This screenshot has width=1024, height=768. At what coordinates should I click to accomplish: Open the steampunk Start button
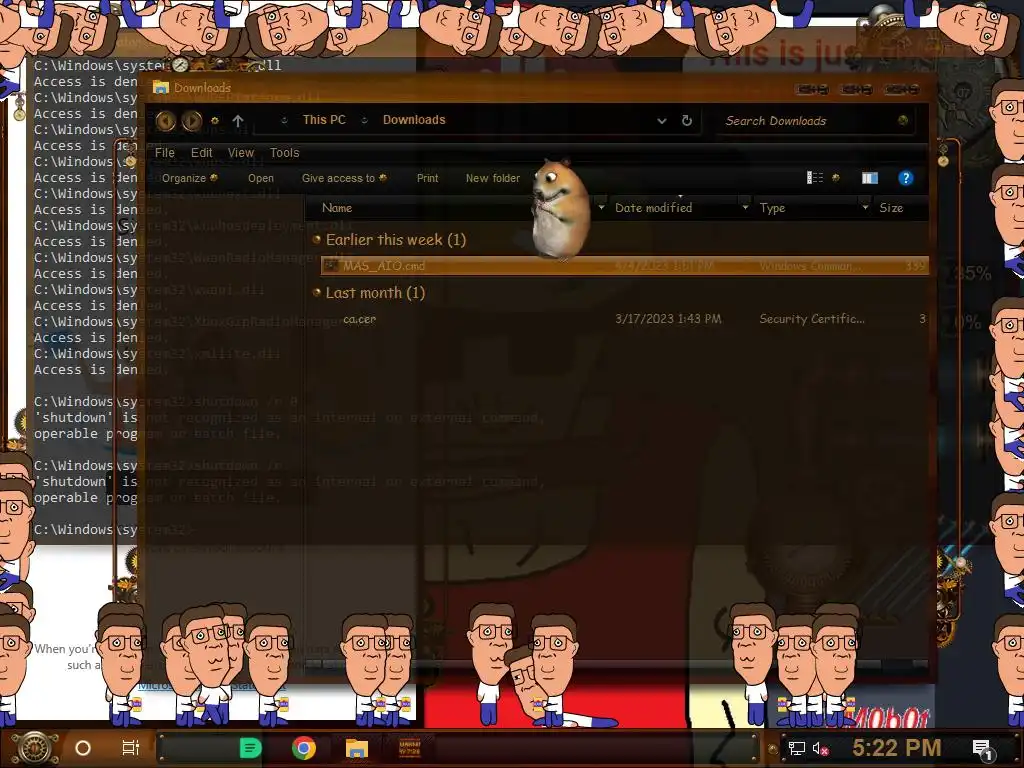[x=35, y=747]
